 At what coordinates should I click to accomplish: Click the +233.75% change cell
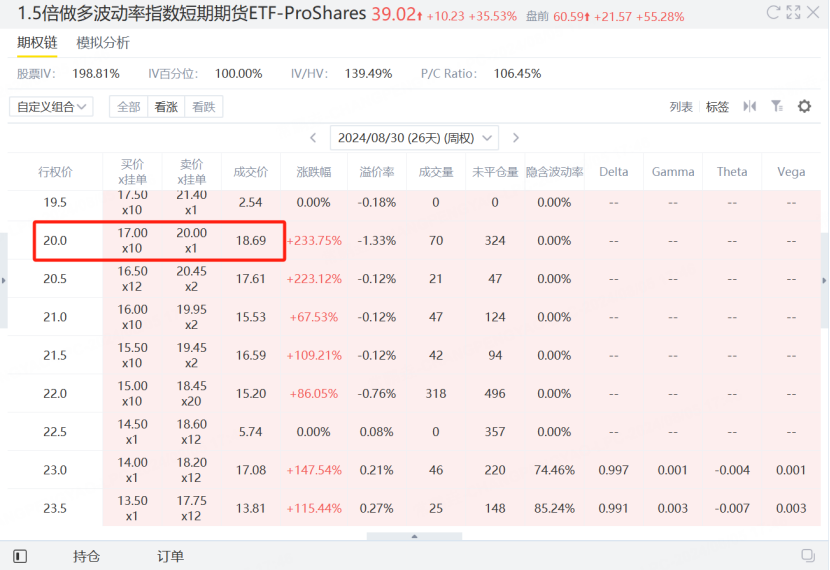coord(314,240)
